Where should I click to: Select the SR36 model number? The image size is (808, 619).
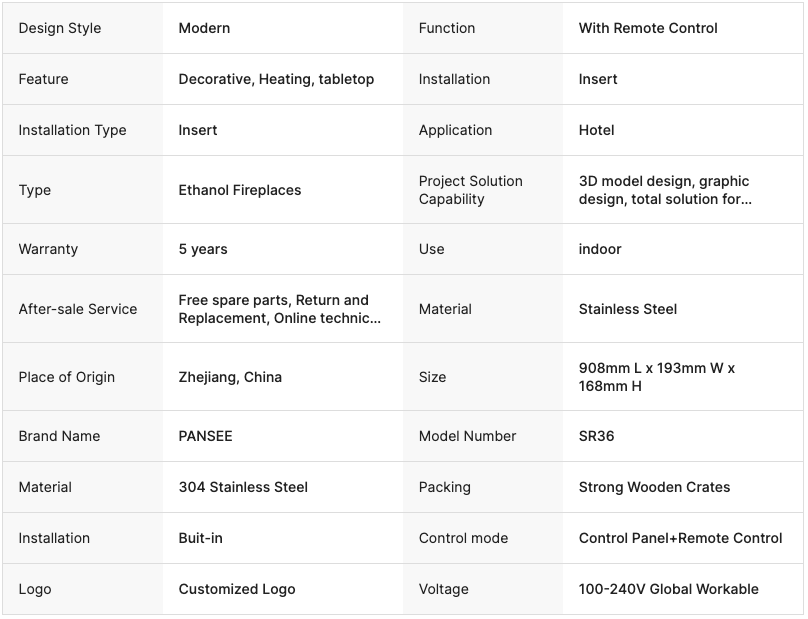[596, 436]
